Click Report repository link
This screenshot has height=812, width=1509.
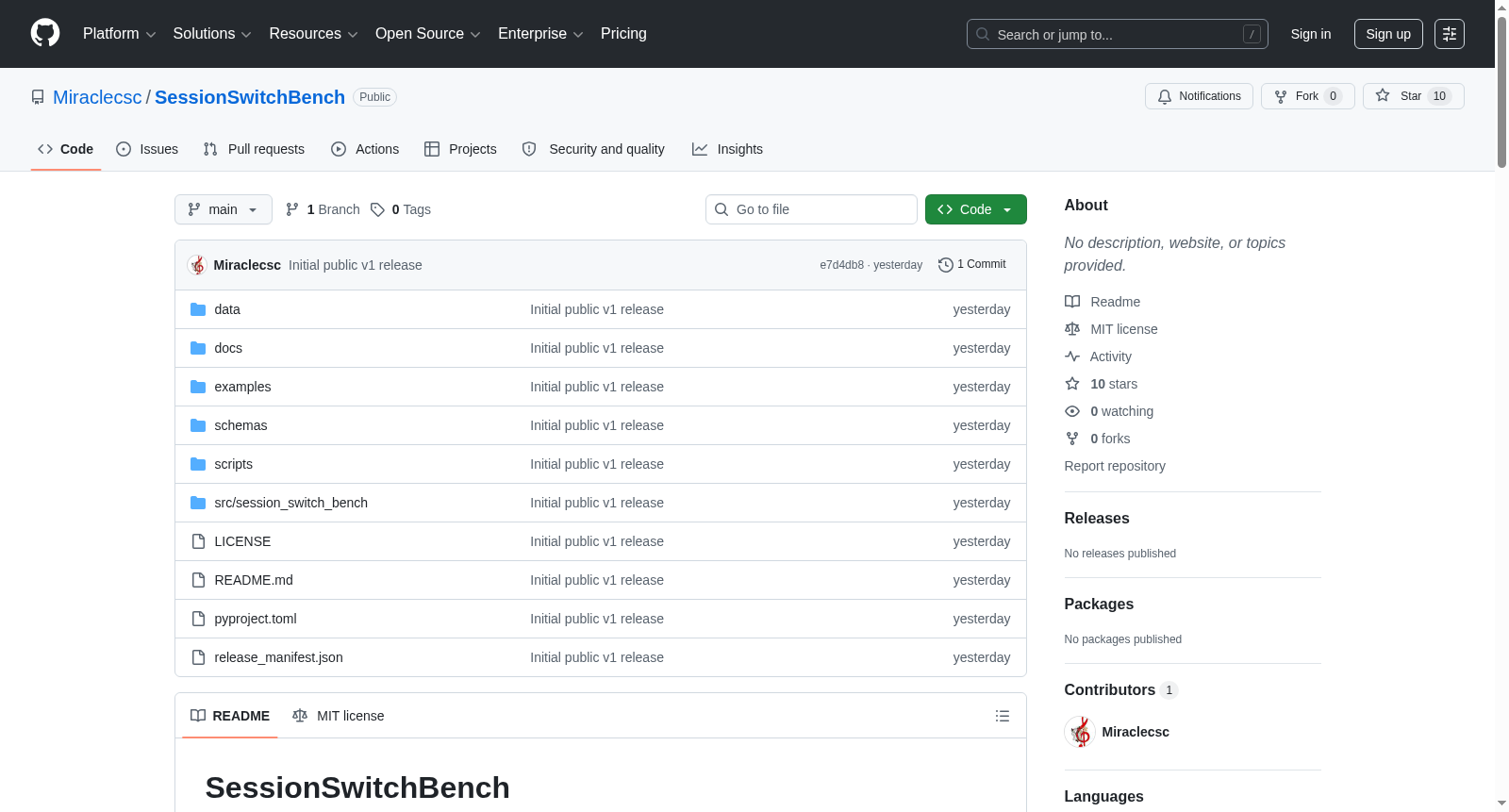tap(1115, 466)
